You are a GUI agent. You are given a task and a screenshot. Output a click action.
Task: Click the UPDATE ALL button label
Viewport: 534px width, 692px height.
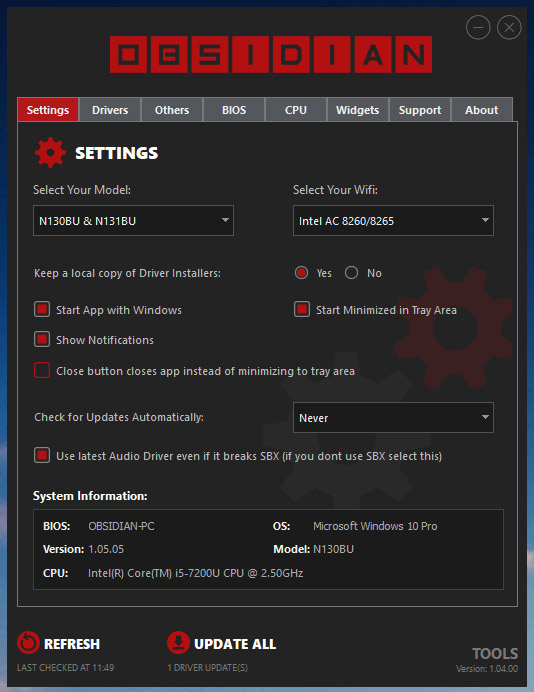pyautogui.click(x=235, y=644)
